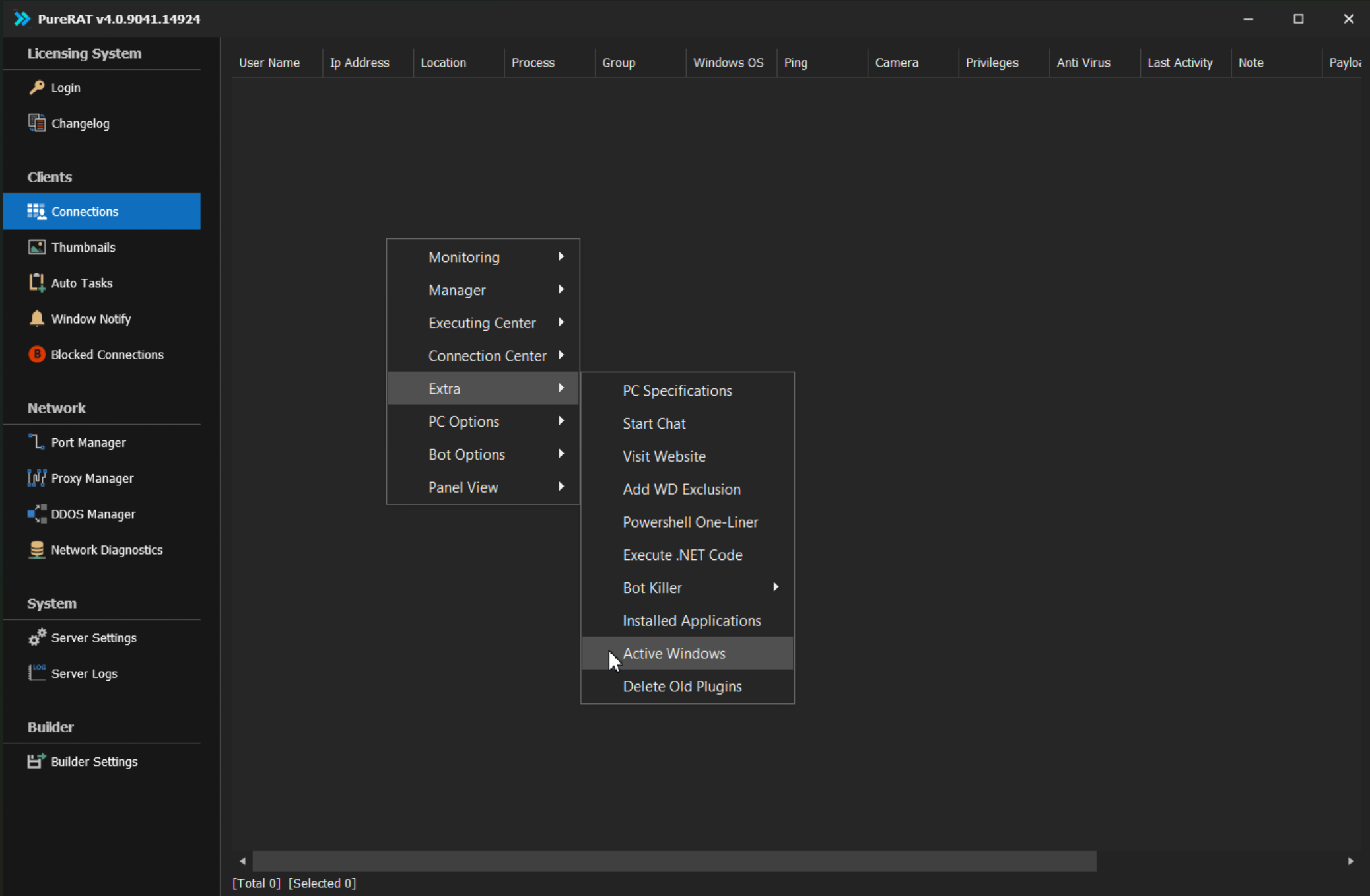Click the red Blocked Connections icon
Screen dimensions: 1370x896
(37, 354)
